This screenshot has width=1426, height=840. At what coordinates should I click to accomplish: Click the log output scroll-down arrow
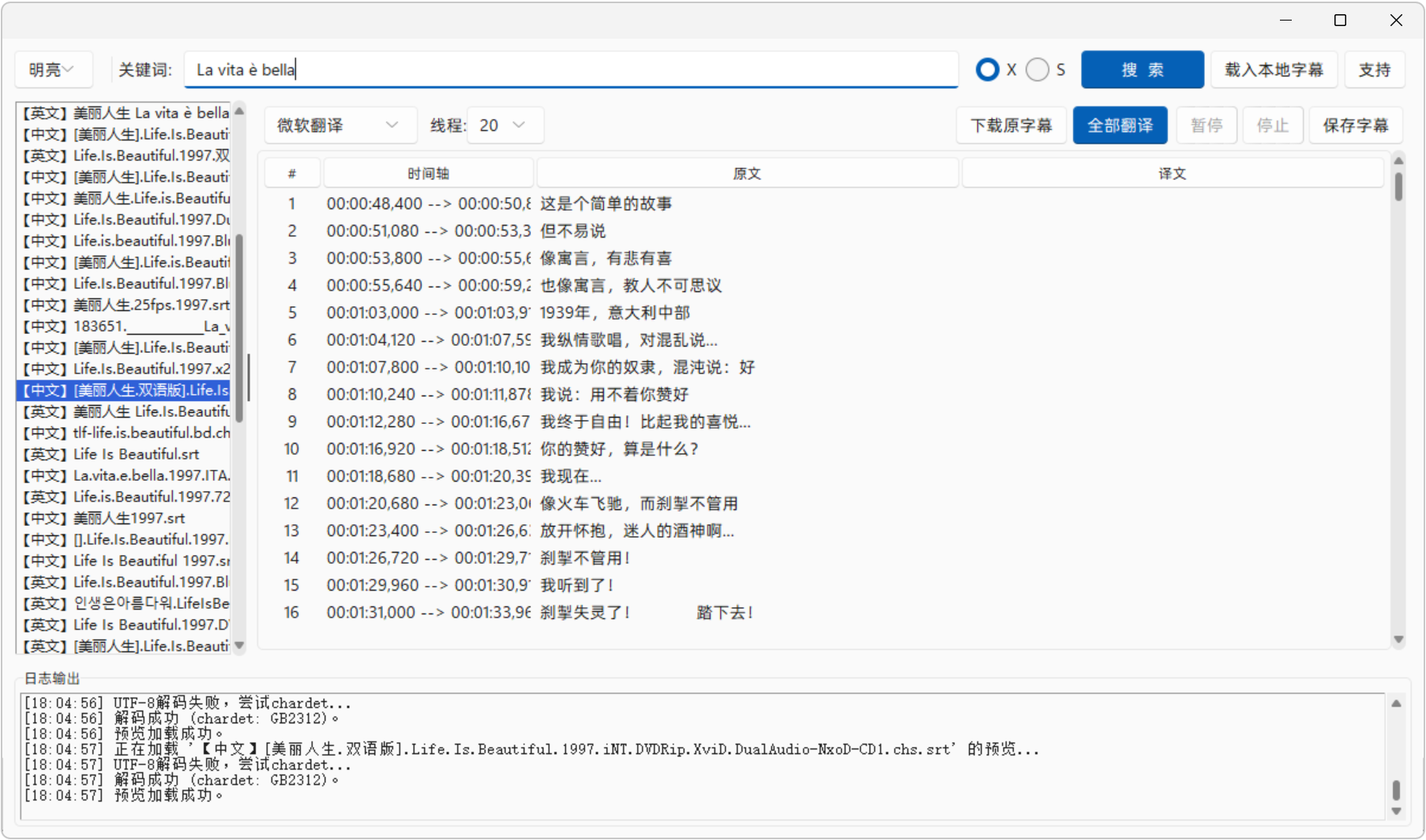pyautogui.click(x=1396, y=811)
